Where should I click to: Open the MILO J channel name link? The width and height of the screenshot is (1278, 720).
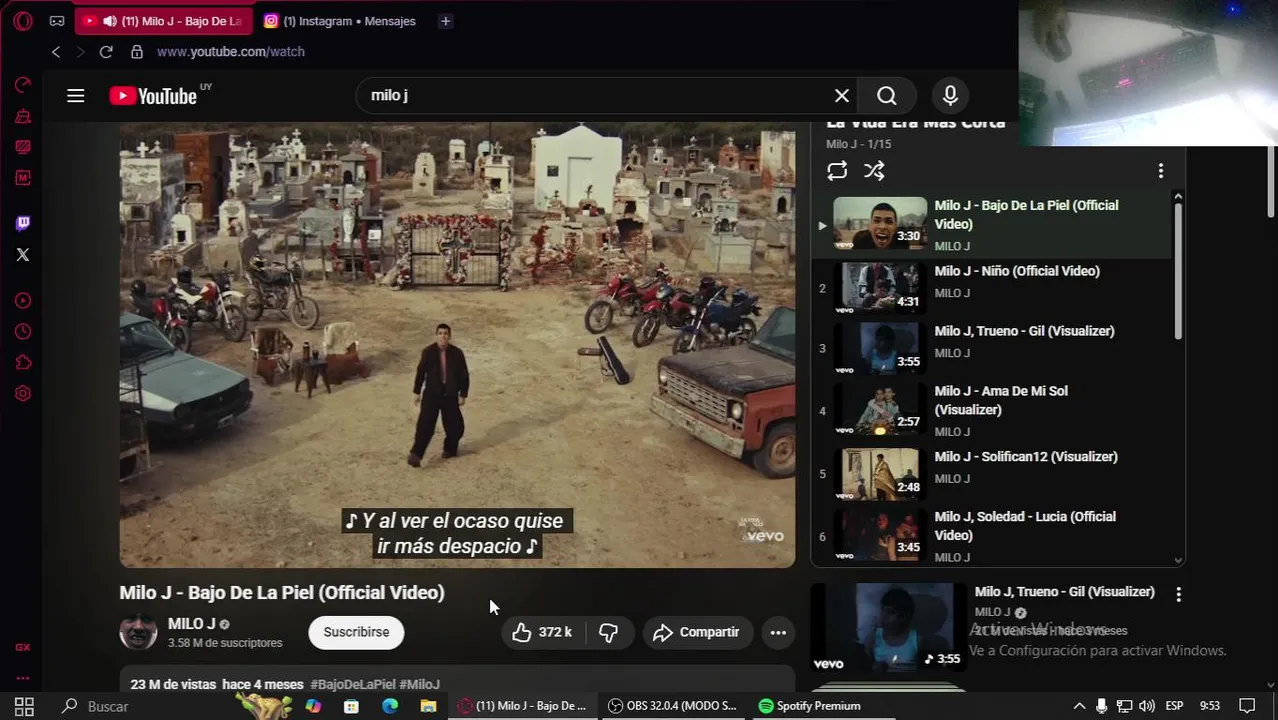[x=192, y=624]
